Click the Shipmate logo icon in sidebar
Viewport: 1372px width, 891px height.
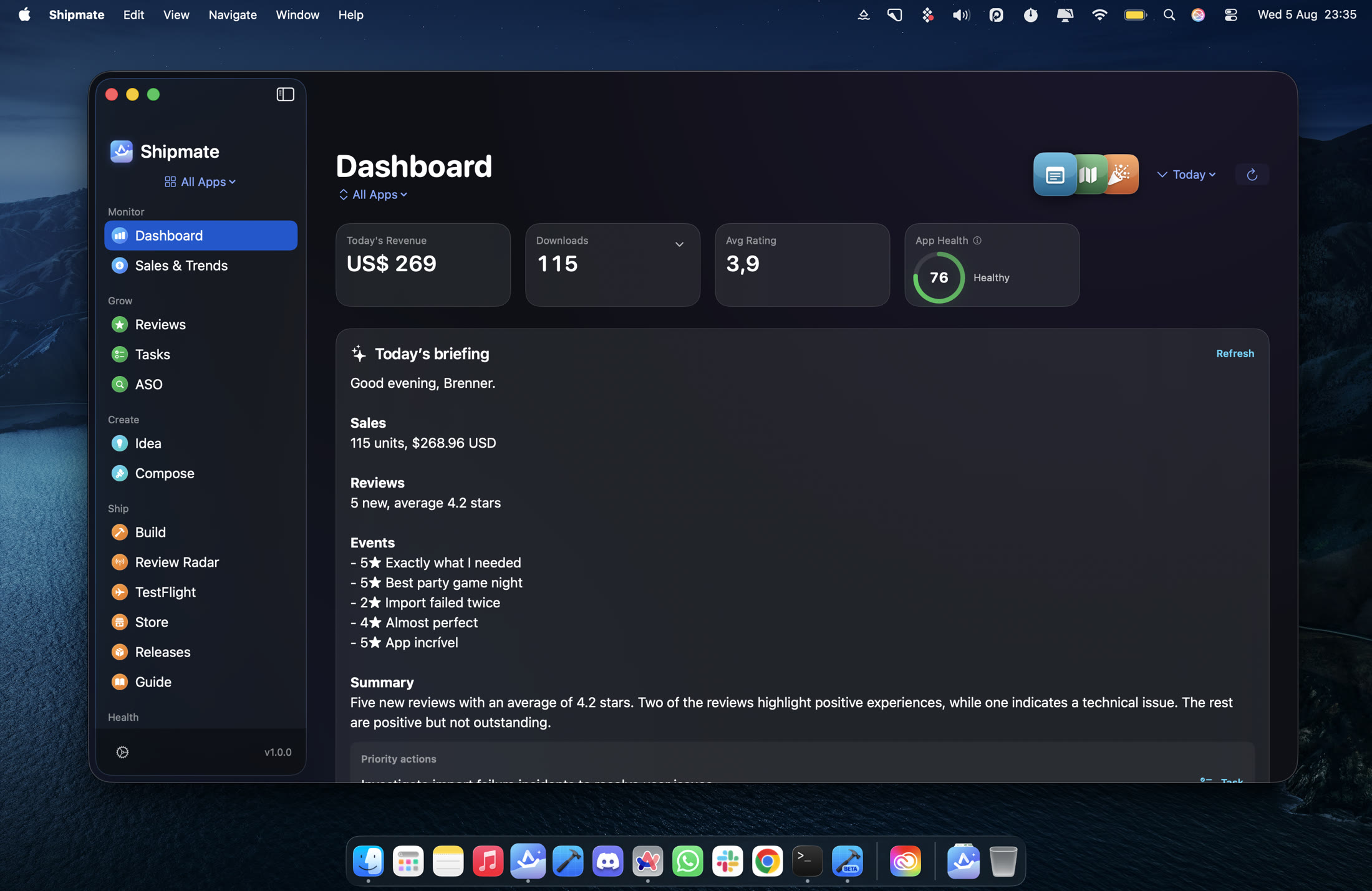122,151
